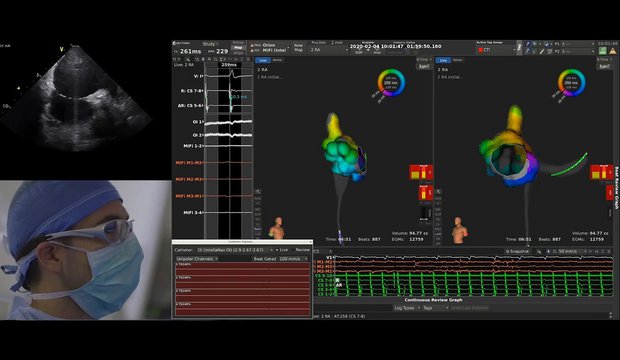Click the New Map button
620x360 pixels.
pyautogui.click(x=299, y=47)
